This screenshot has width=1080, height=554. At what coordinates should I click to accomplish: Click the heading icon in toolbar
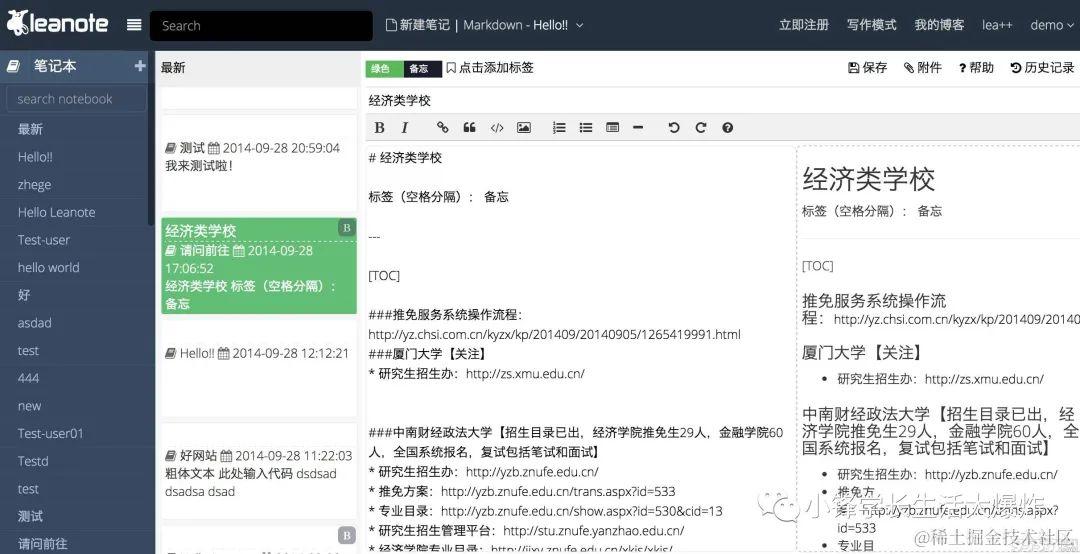(x=612, y=127)
